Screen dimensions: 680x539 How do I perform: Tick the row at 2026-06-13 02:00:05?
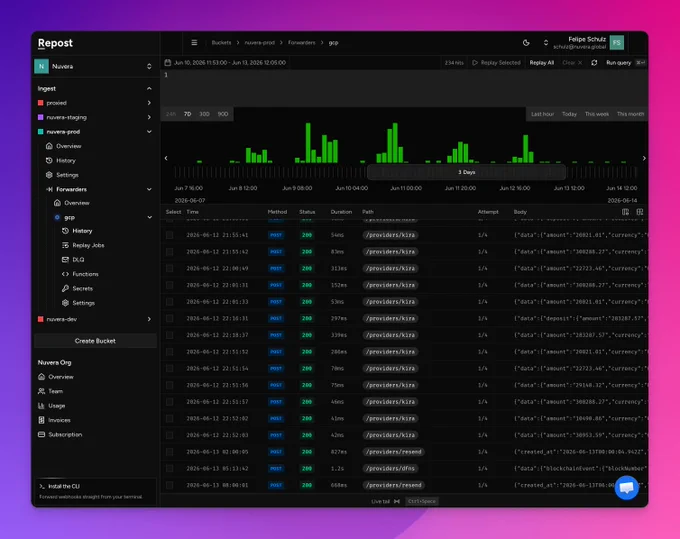coord(170,452)
